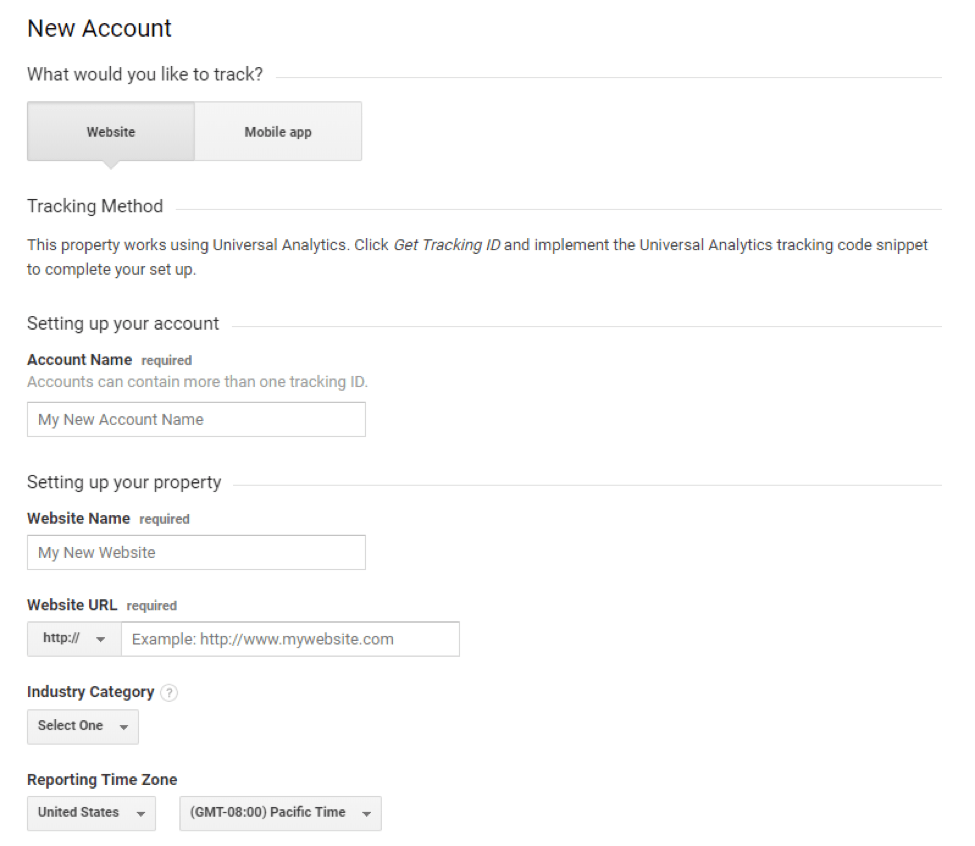Switch to the Mobile app tab
The height and width of the screenshot is (846, 975).
[278, 131]
